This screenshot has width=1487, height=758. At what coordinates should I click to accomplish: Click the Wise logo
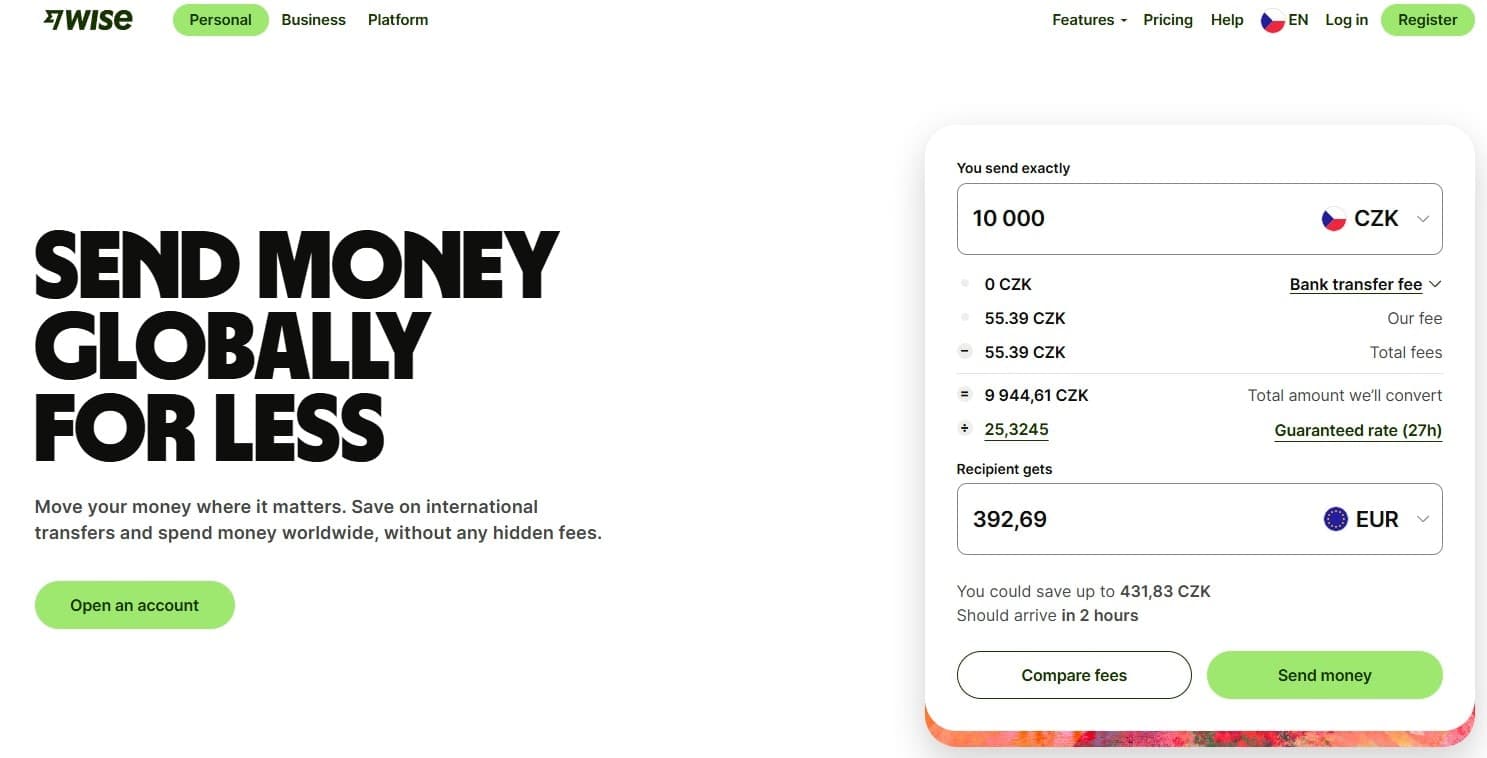[88, 20]
